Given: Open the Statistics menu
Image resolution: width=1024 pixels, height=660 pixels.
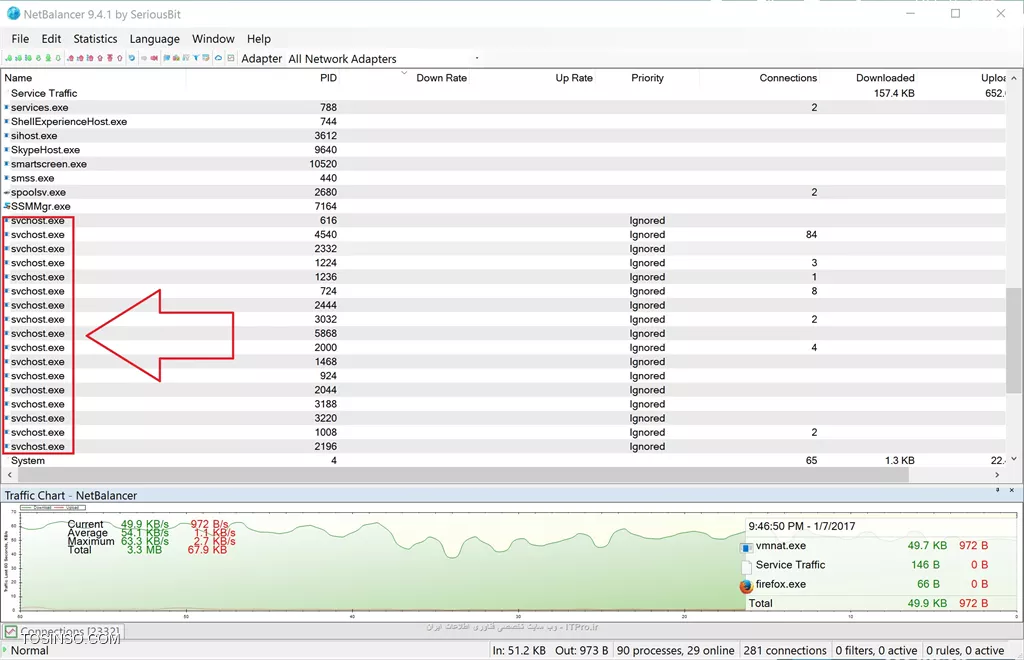Looking at the screenshot, I should (x=95, y=39).
